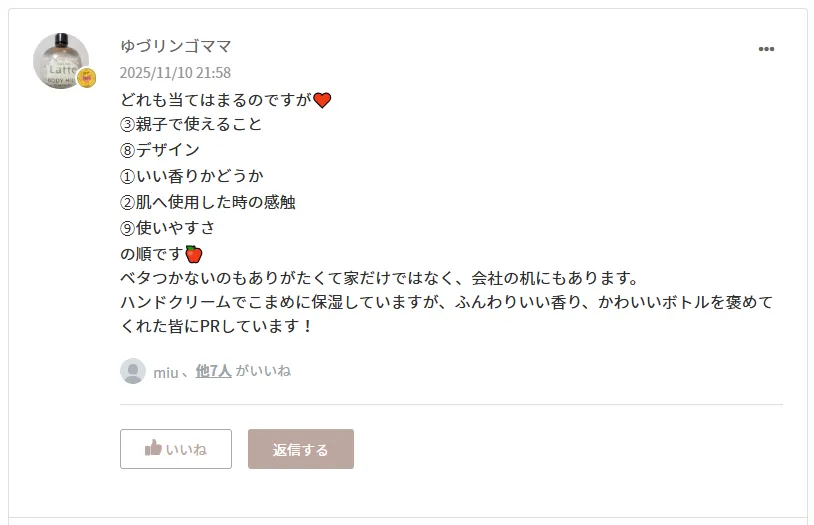Click the timestamp 2025/11/10 21:58
Screen dimensions: 814x525
point(175,73)
